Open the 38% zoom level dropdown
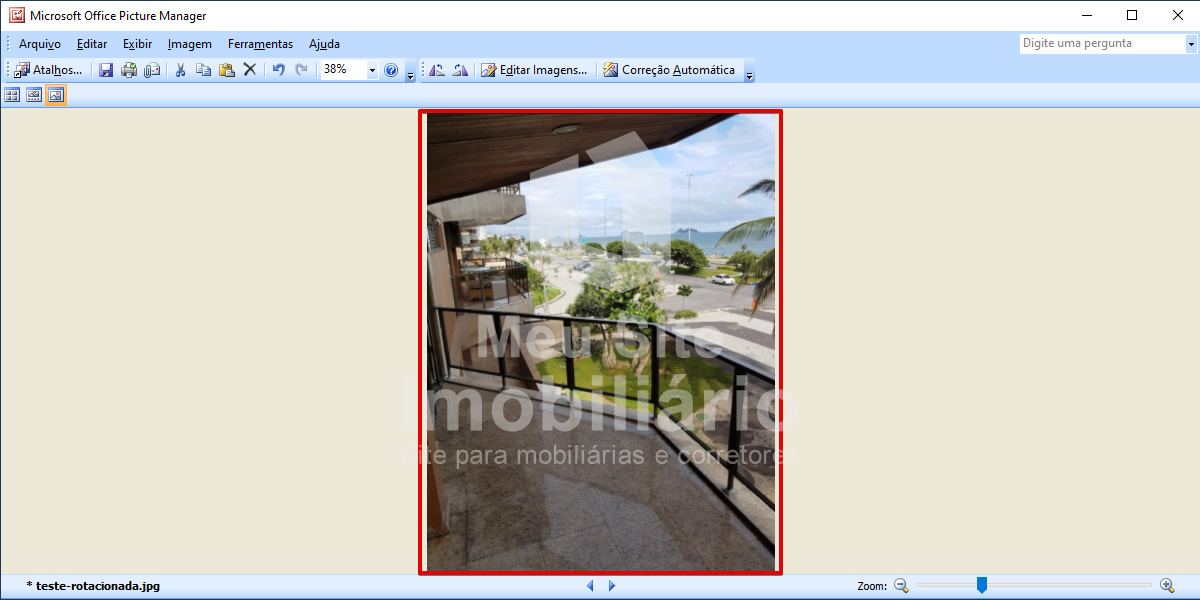1200x600 pixels. coord(372,70)
